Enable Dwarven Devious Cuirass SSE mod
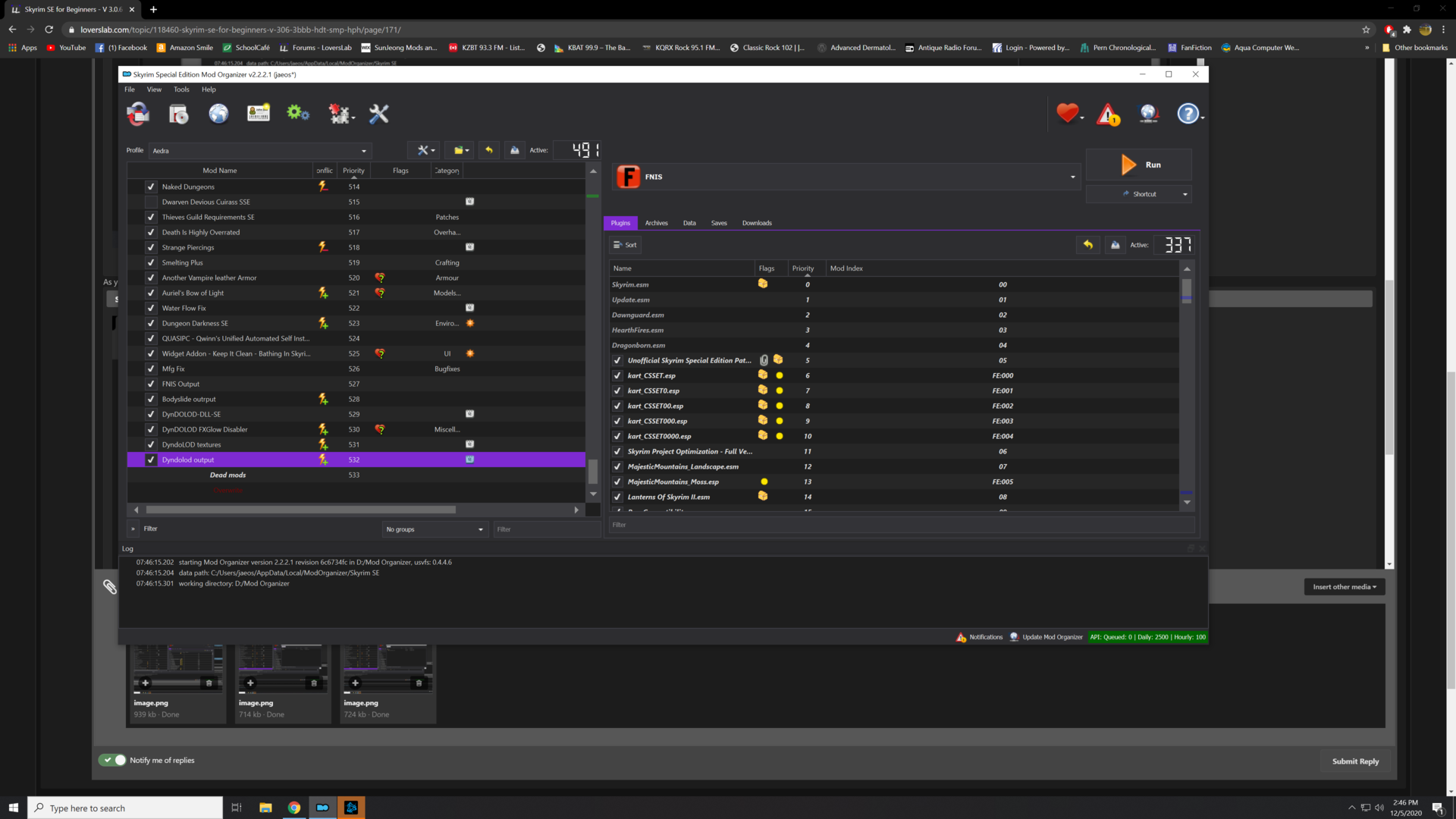Screen dimensions: 1456x819 [151, 202]
